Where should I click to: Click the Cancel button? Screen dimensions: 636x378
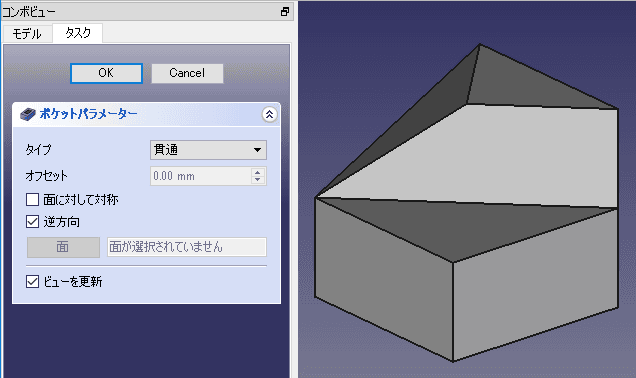pyautogui.click(x=187, y=73)
